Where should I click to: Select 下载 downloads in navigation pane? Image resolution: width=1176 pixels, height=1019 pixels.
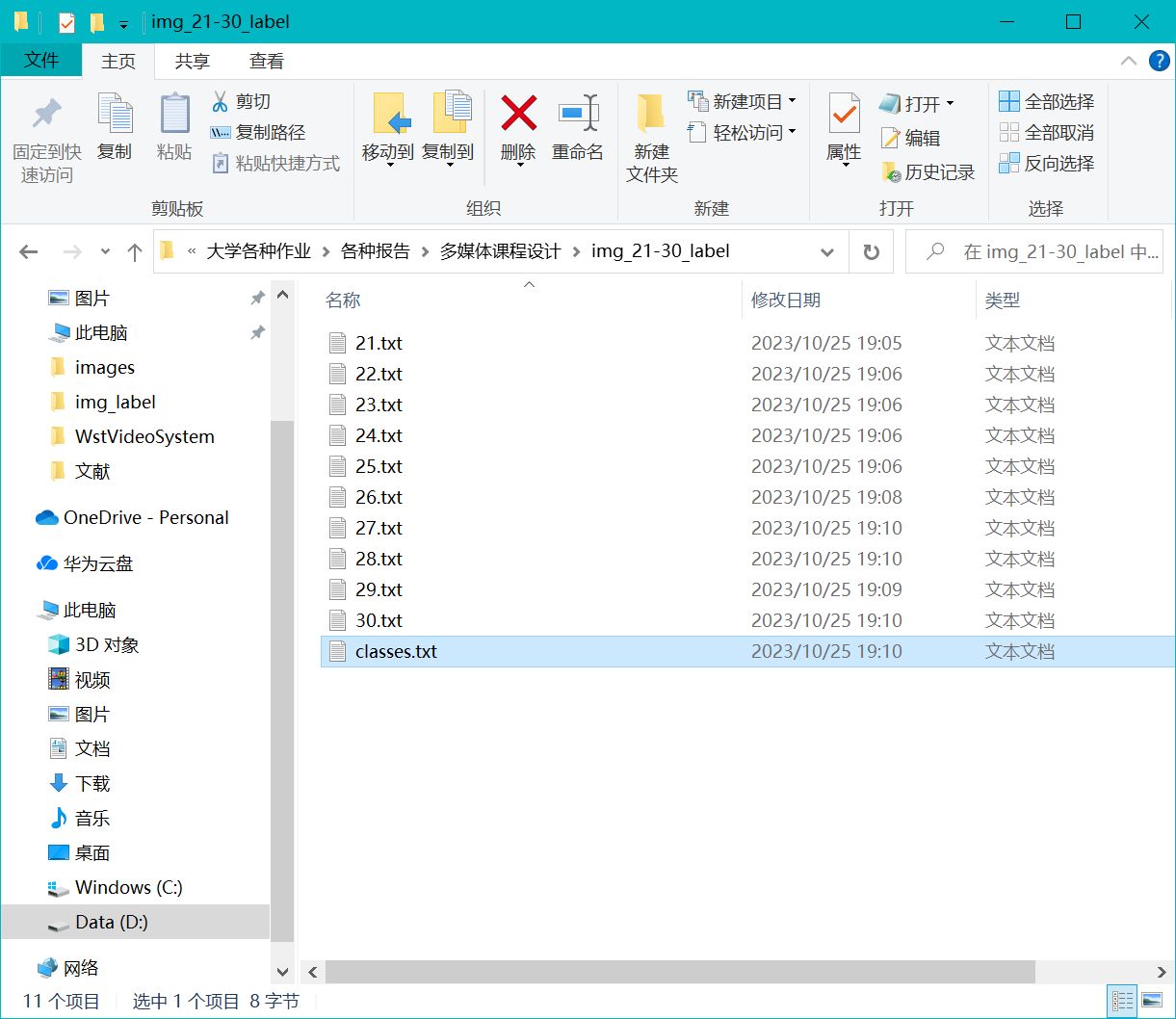(x=92, y=783)
